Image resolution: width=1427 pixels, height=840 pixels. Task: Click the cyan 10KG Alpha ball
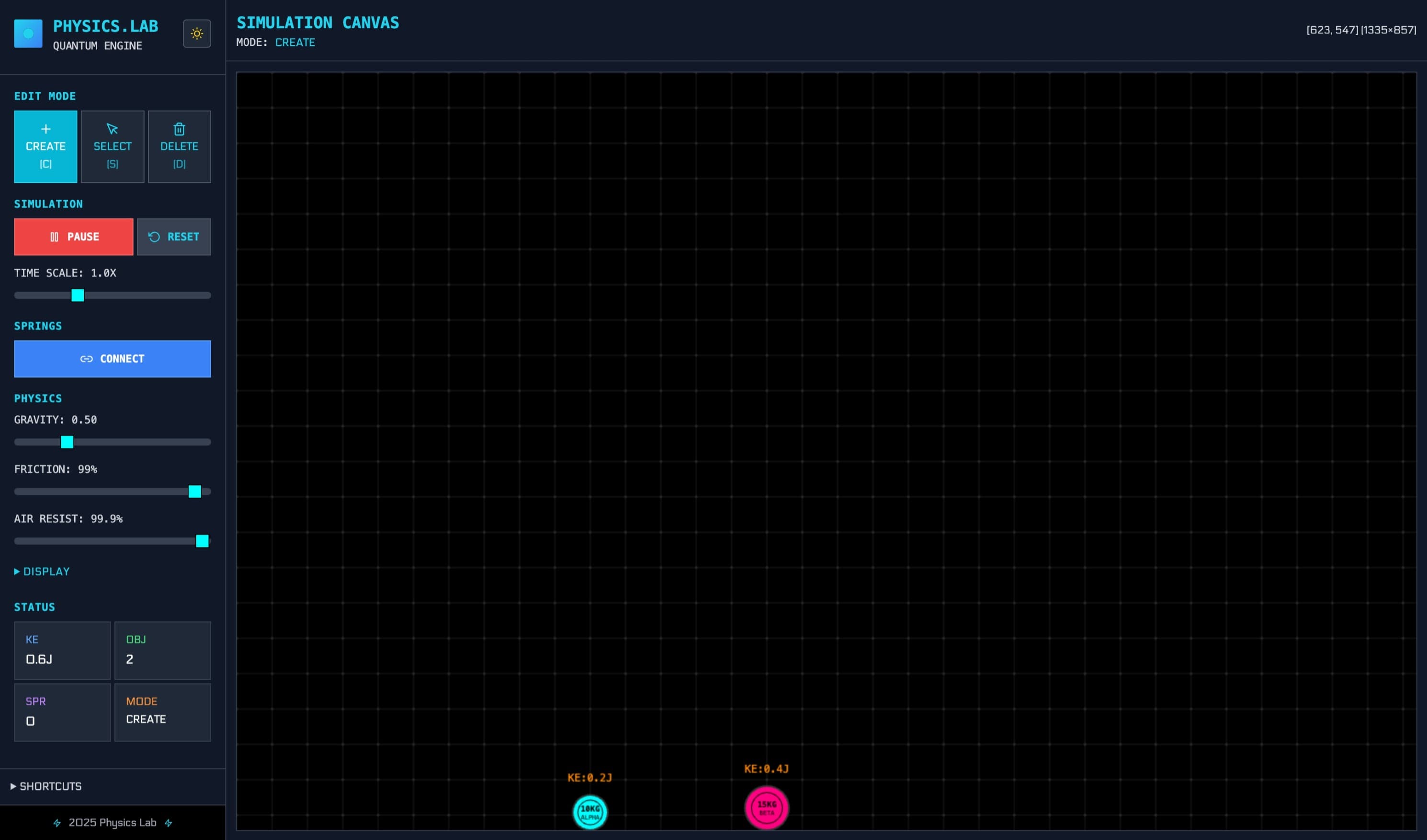[x=589, y=812]
